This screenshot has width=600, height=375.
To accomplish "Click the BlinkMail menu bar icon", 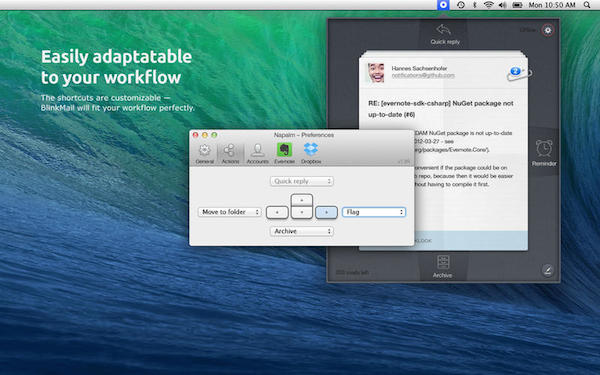I will click(443, 5).
